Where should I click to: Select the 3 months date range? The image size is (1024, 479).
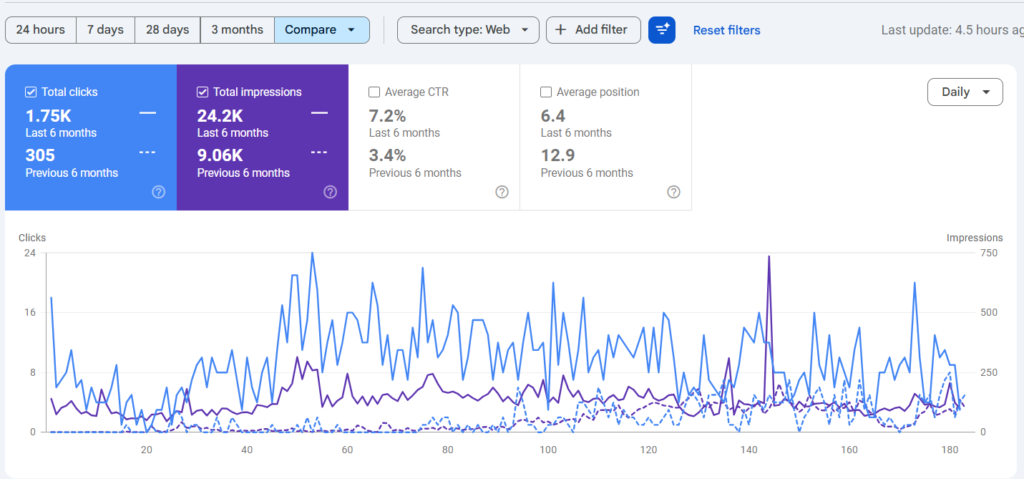pyautogui.click(x=237, y=30)
